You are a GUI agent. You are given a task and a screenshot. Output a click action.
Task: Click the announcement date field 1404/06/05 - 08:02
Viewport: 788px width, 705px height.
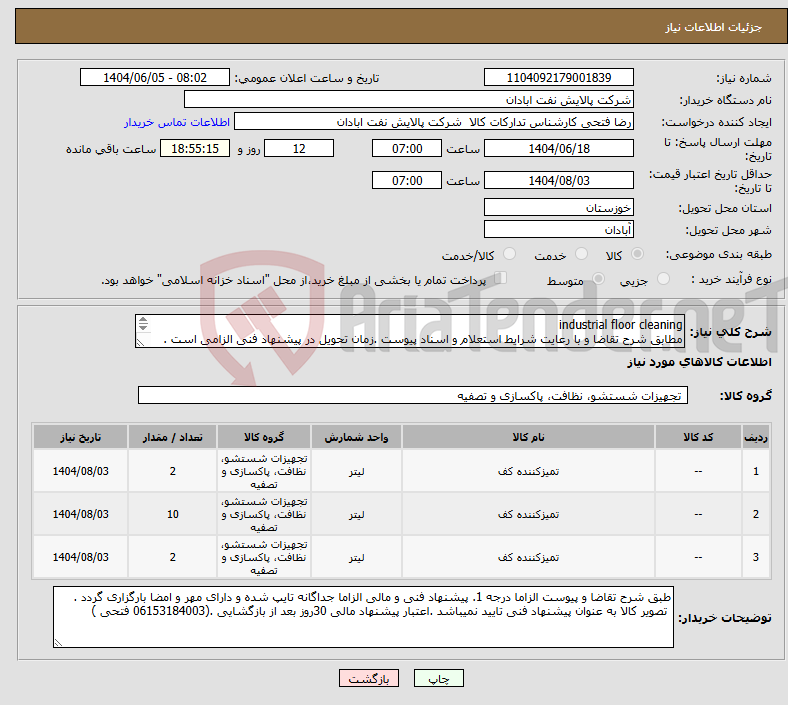155,77
